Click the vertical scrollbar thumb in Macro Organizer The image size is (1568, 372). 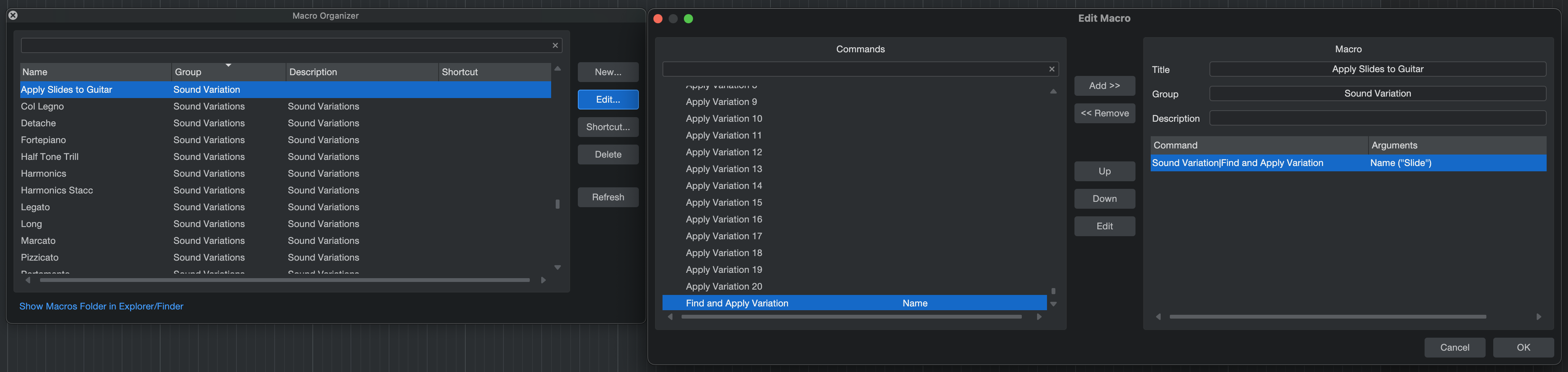pyautogui.click(x=558, y=204)
